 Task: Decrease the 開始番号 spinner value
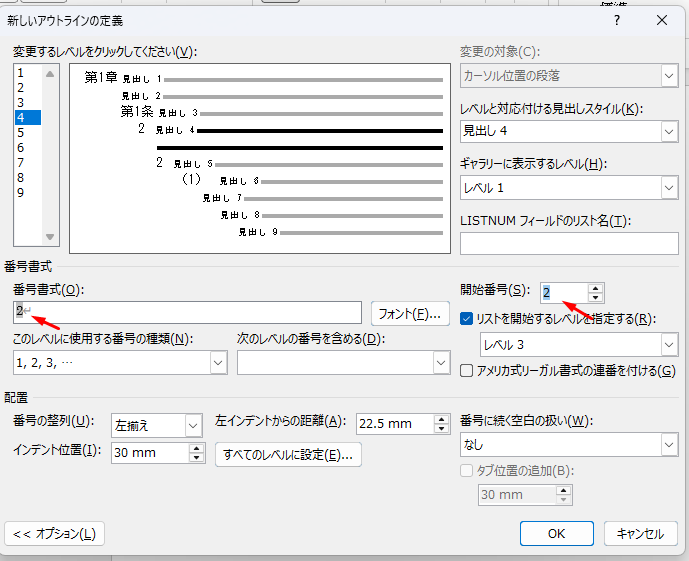(596, 298)
